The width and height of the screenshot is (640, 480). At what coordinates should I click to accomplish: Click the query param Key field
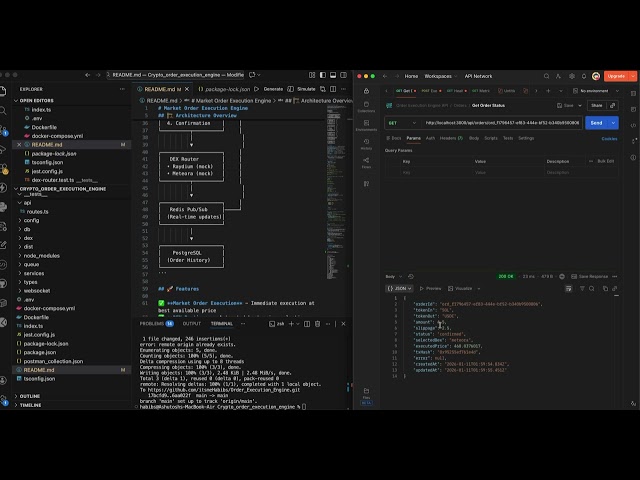coord(435,173)
